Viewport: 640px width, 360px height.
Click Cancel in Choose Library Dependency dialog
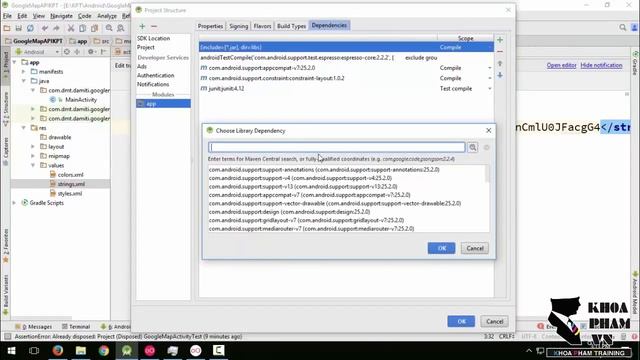pyautogui.click(x=475, y=248)
